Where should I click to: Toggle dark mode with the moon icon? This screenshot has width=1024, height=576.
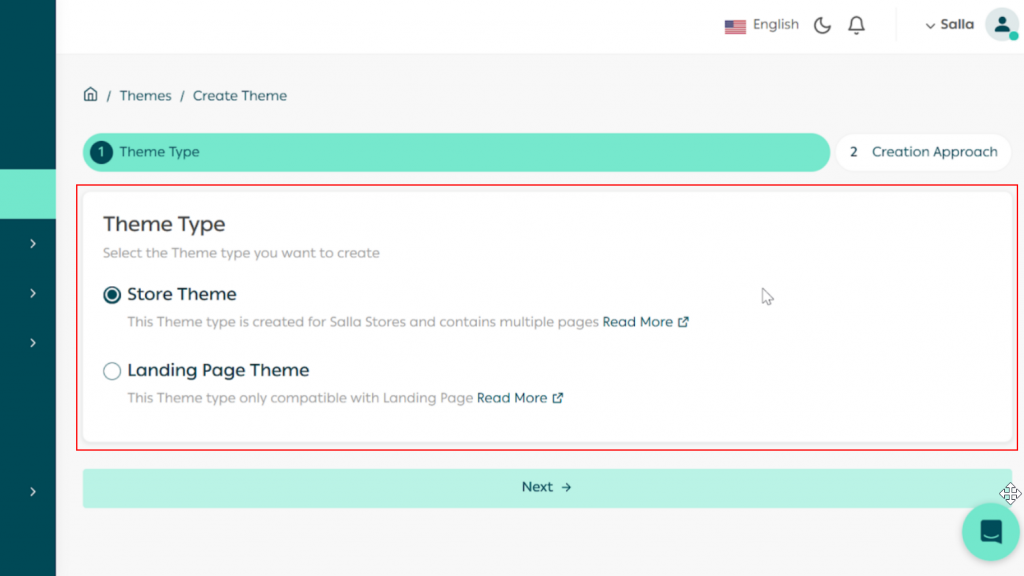(x=821, y=25)
